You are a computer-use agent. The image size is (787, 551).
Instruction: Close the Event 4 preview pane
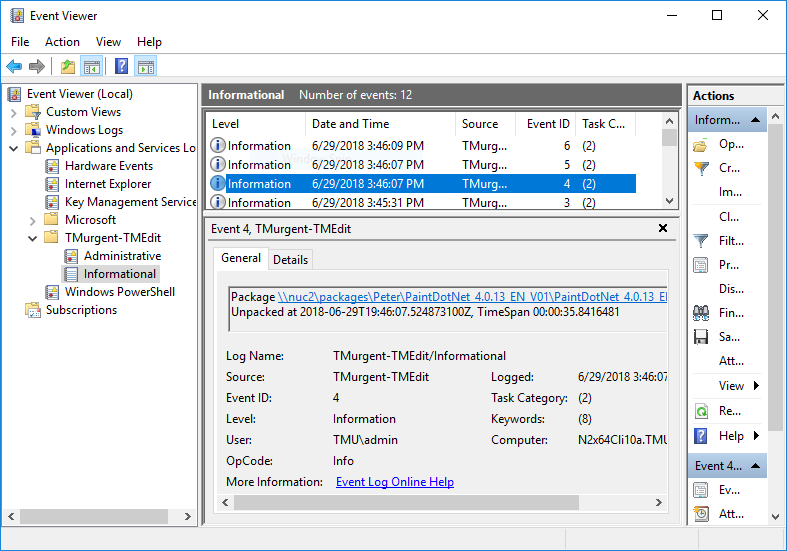tap(663, 228)
